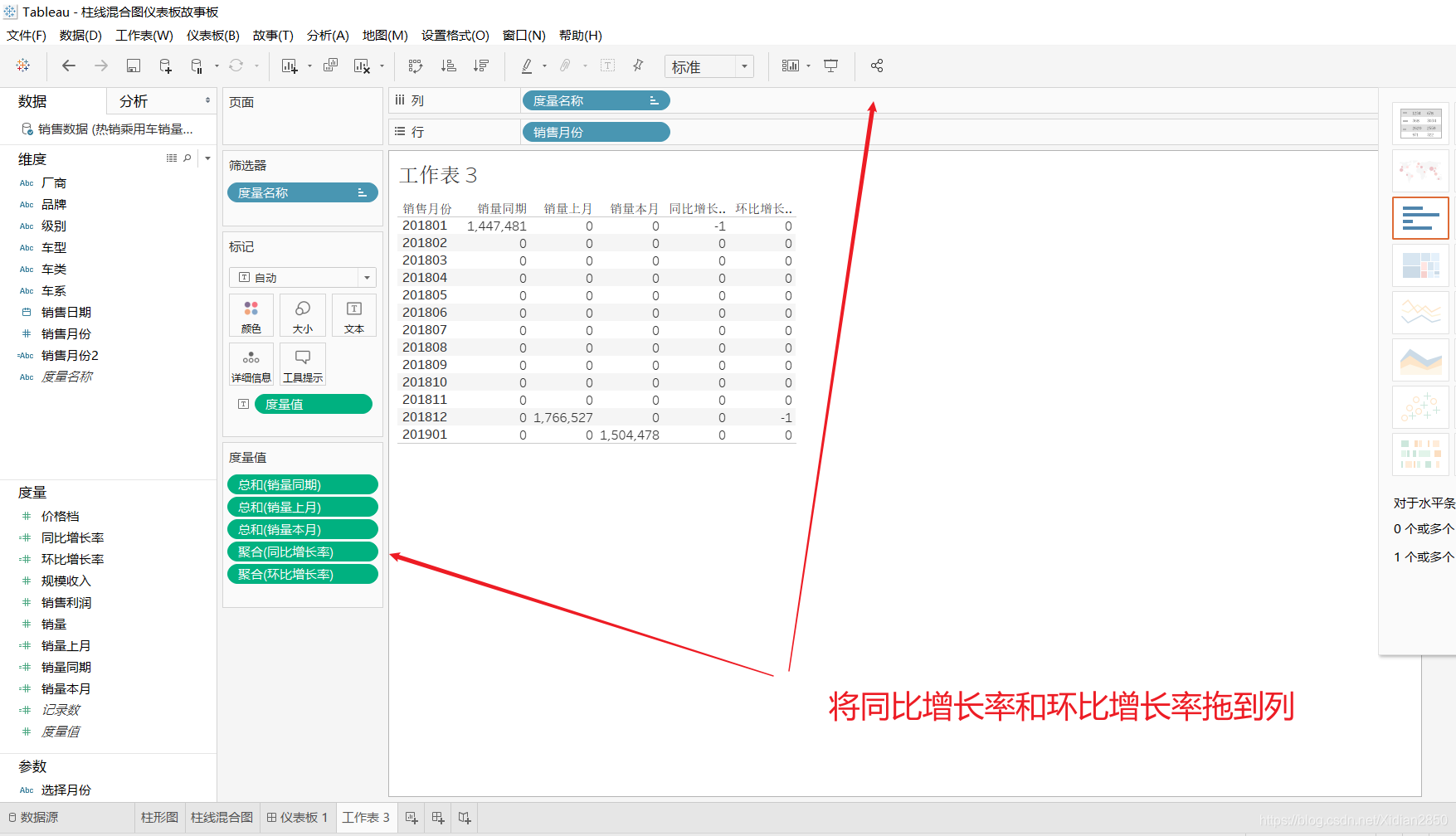
Task: Click the Tableau start page logo icon
Action: (x=23, y=66)
